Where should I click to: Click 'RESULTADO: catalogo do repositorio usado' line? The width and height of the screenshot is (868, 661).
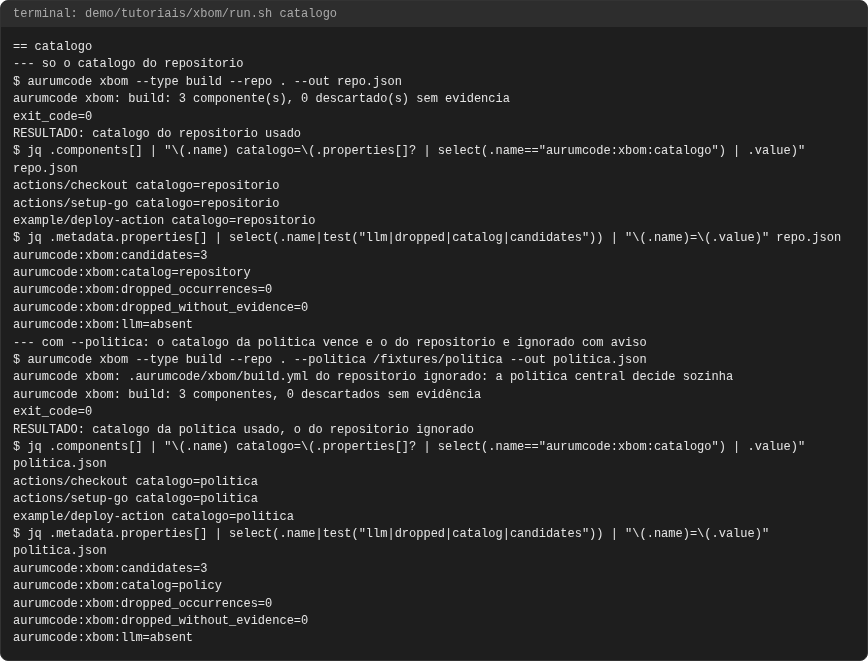pos(157,133)
